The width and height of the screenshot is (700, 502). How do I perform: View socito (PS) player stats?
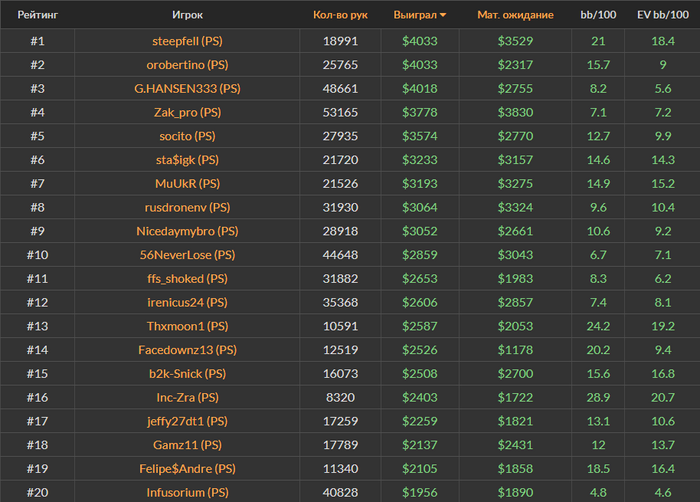[x=187, y=136]
